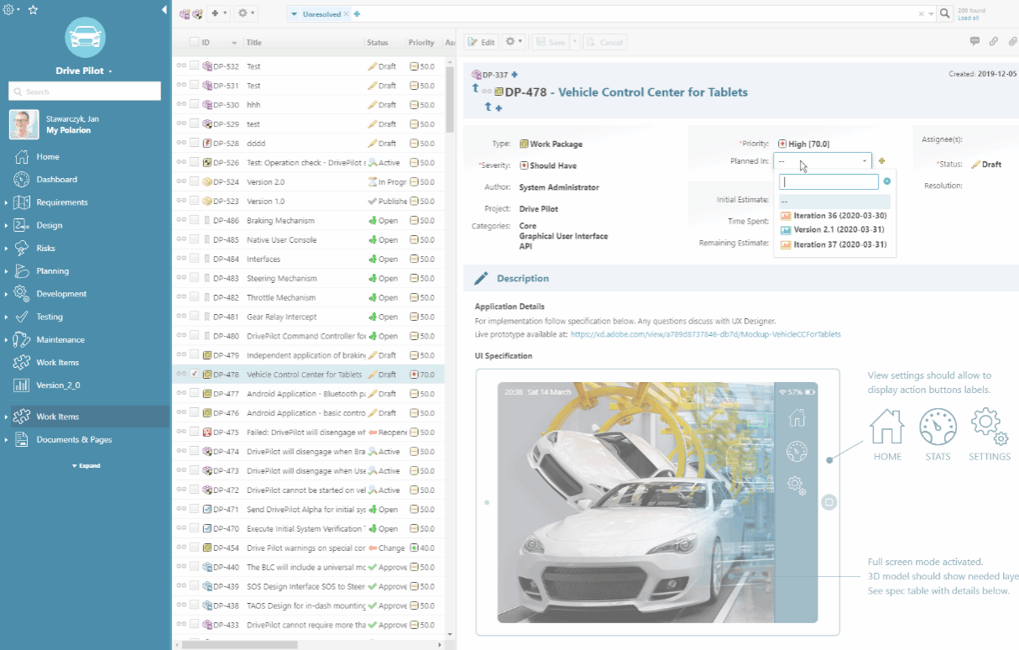
Task: Click the Planned In filter text box
Action: pos(828,182)
